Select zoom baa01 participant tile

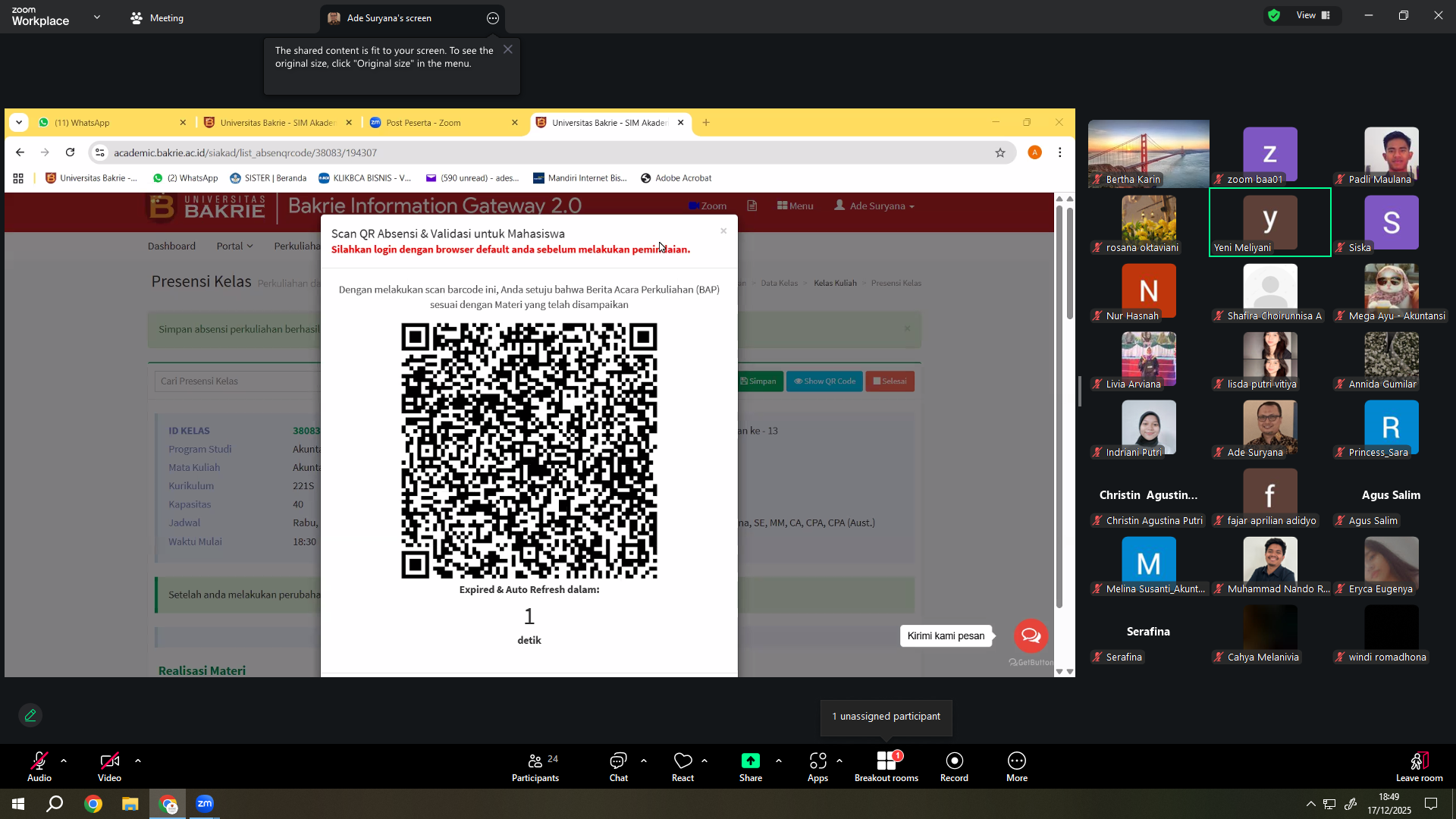[x=1270, y=154]
